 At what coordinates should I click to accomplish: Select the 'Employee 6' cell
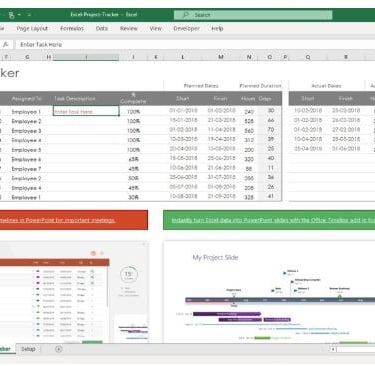(26, 159)
